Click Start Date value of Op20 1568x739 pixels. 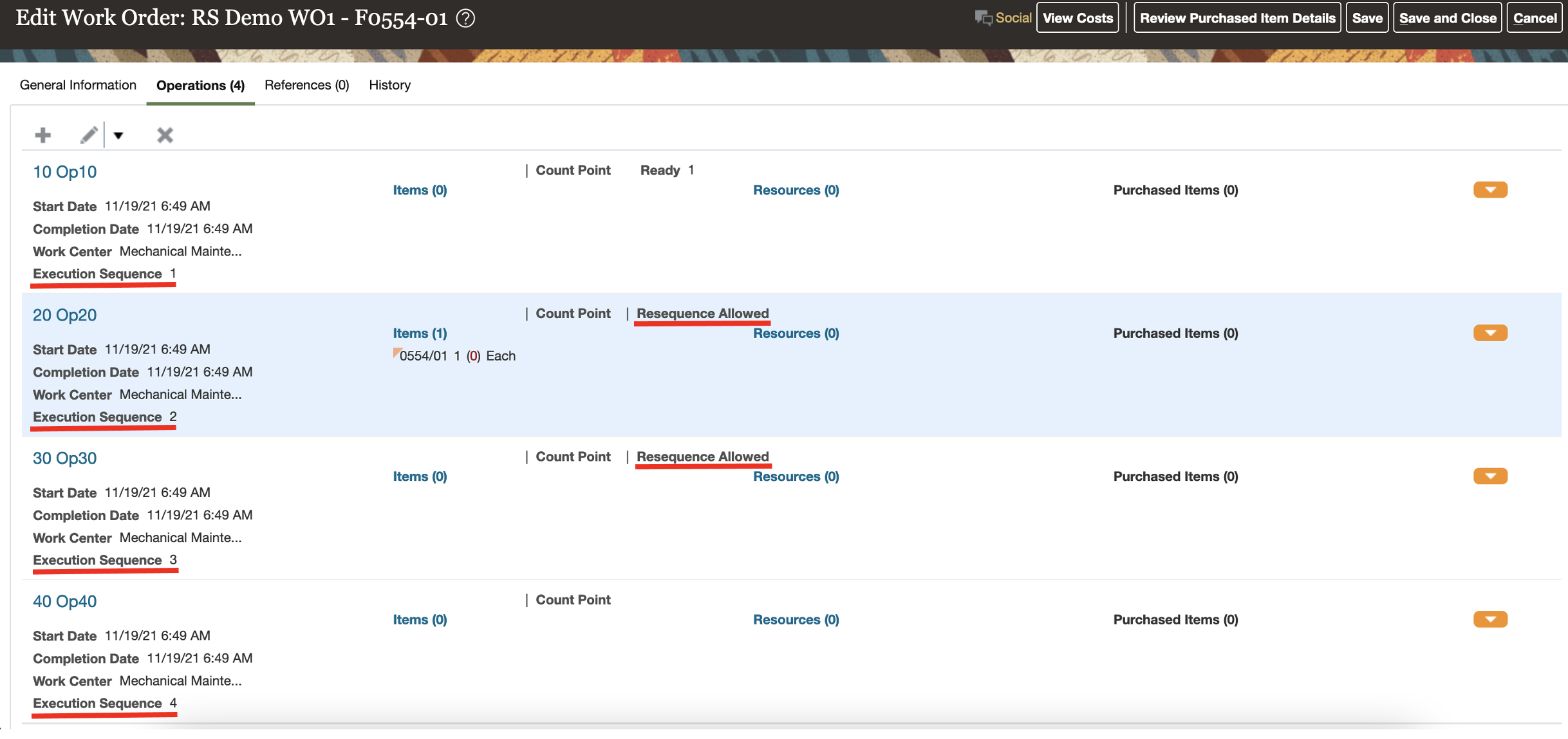[157, 350]
